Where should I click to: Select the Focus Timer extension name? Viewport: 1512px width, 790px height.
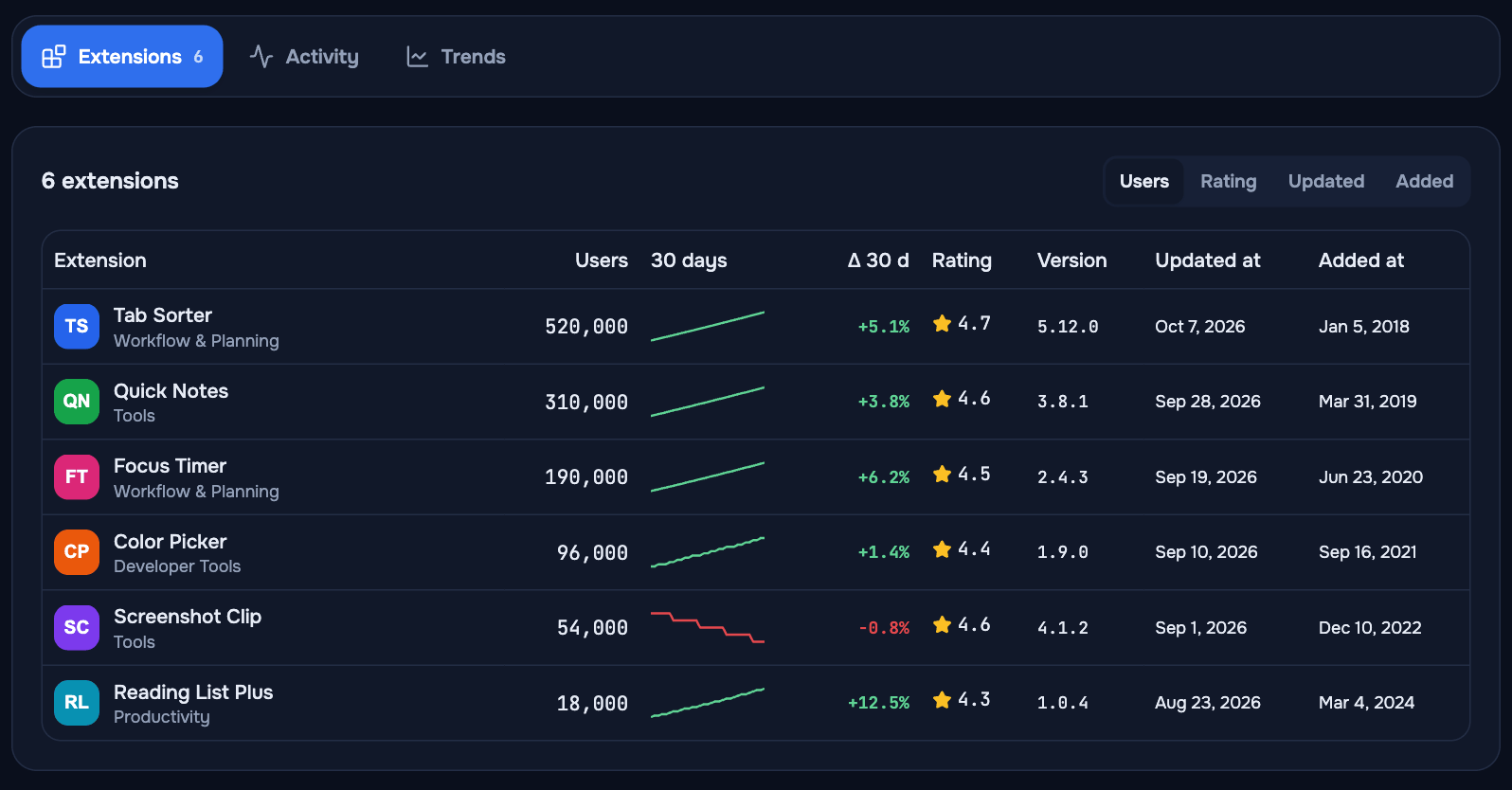[170, 466]
